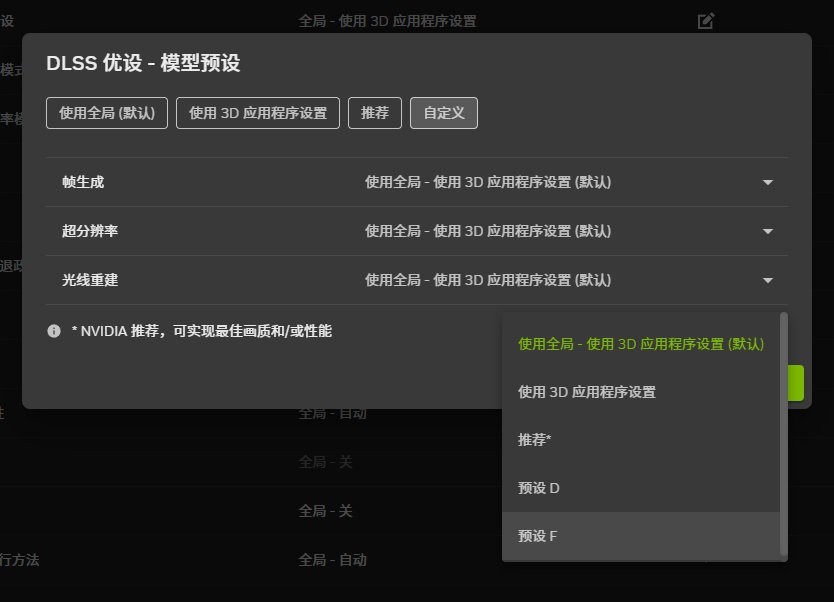
Task: Pick 使用全局 - 使用 3D 应用程序设置 (默认) option in list
Action: (641, 344)
